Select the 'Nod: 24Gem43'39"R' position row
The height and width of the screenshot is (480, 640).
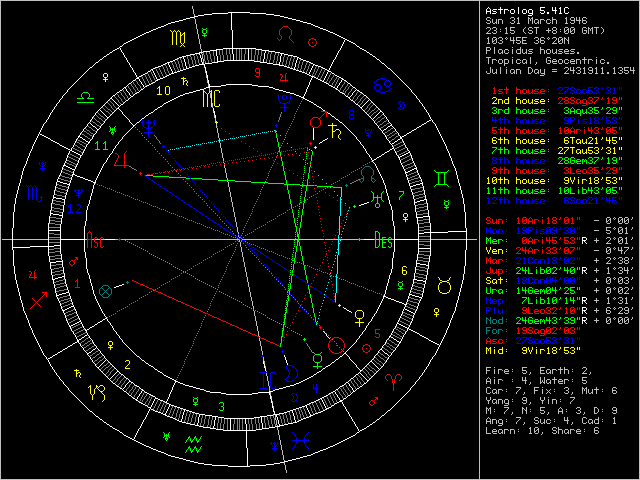(x=560, y=321)
